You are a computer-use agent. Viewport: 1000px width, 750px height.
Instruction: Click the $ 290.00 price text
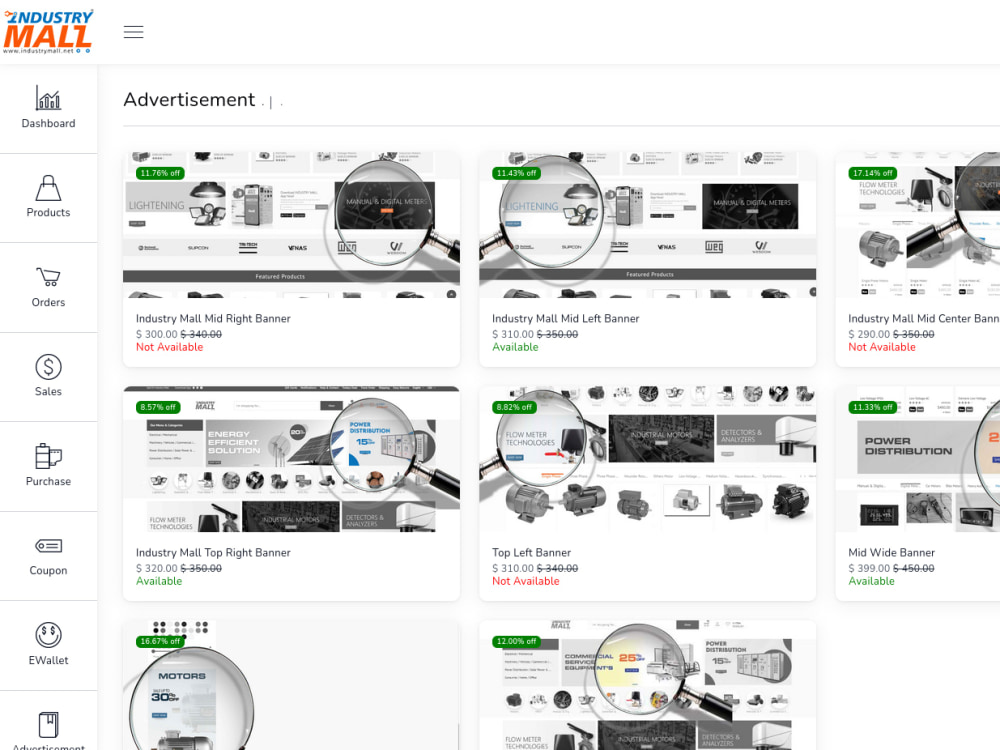click(869, 334)
